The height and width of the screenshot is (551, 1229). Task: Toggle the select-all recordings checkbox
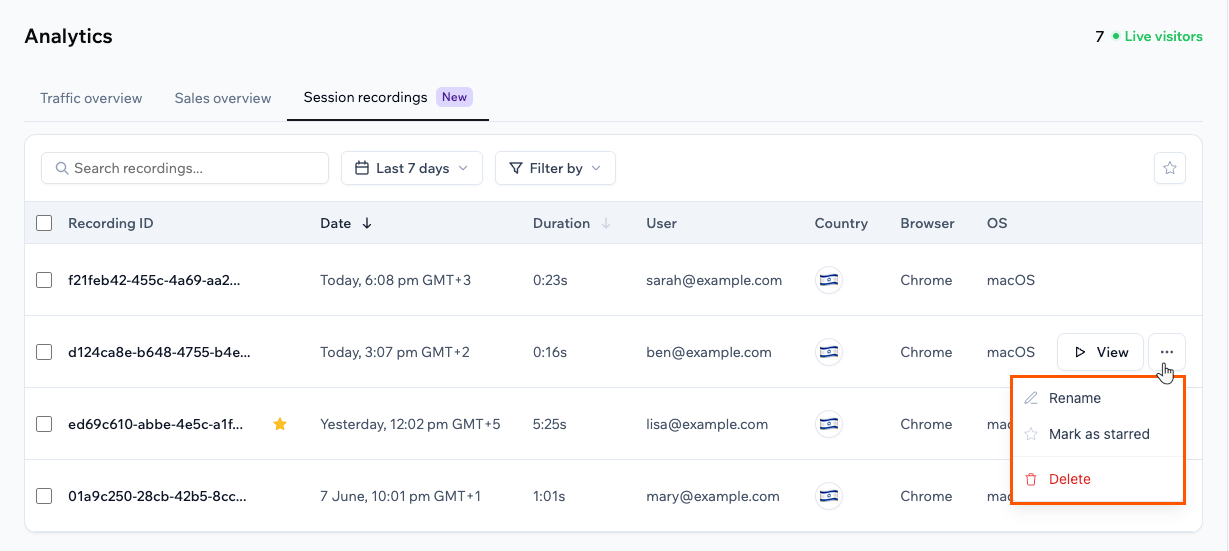click(x=44, y=223)
